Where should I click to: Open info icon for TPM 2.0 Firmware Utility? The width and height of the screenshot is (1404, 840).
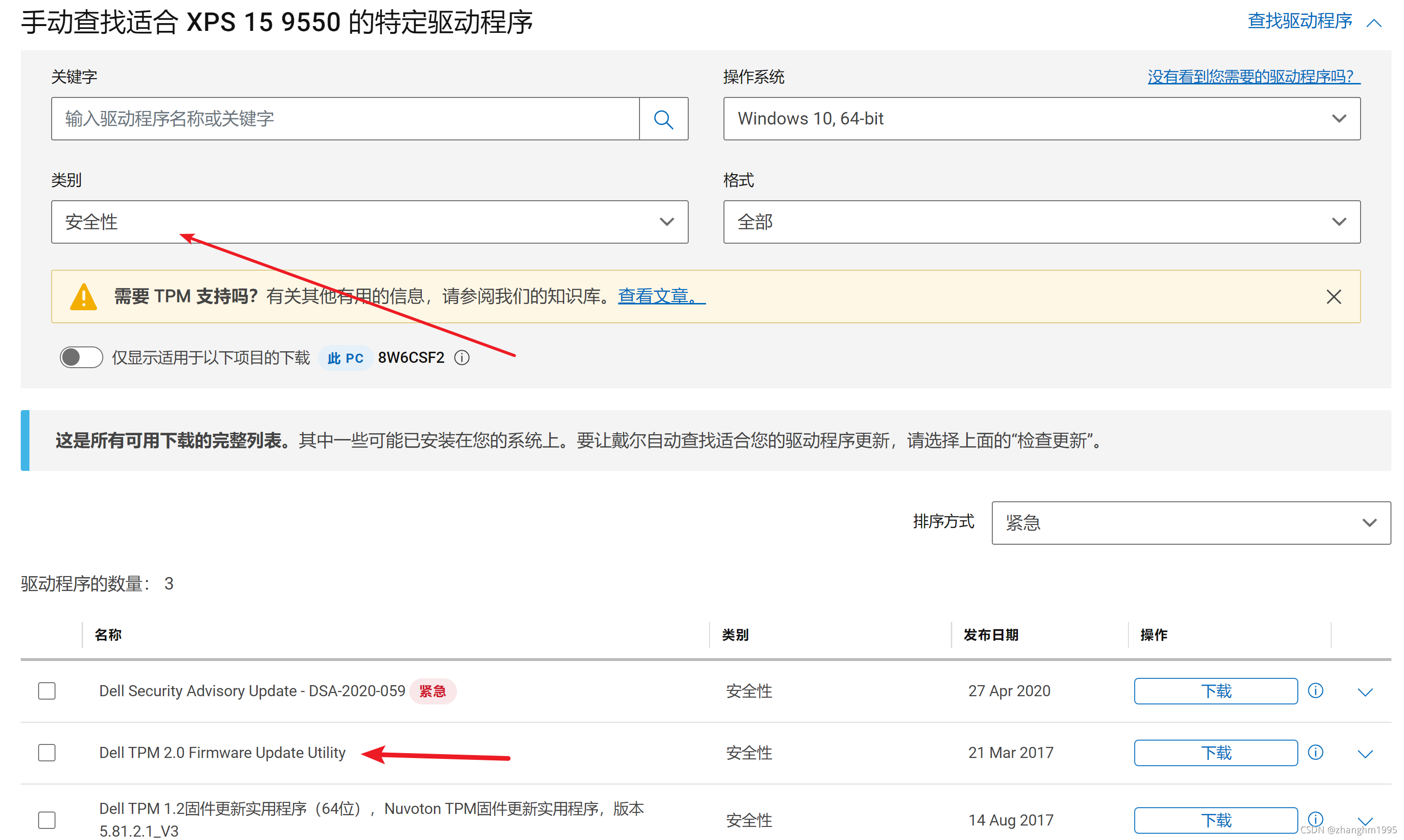click(1315, 752)
